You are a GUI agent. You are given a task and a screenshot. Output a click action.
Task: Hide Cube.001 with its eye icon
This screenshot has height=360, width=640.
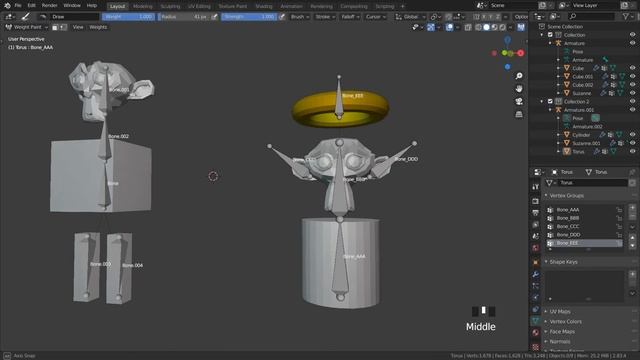(632, 76)
